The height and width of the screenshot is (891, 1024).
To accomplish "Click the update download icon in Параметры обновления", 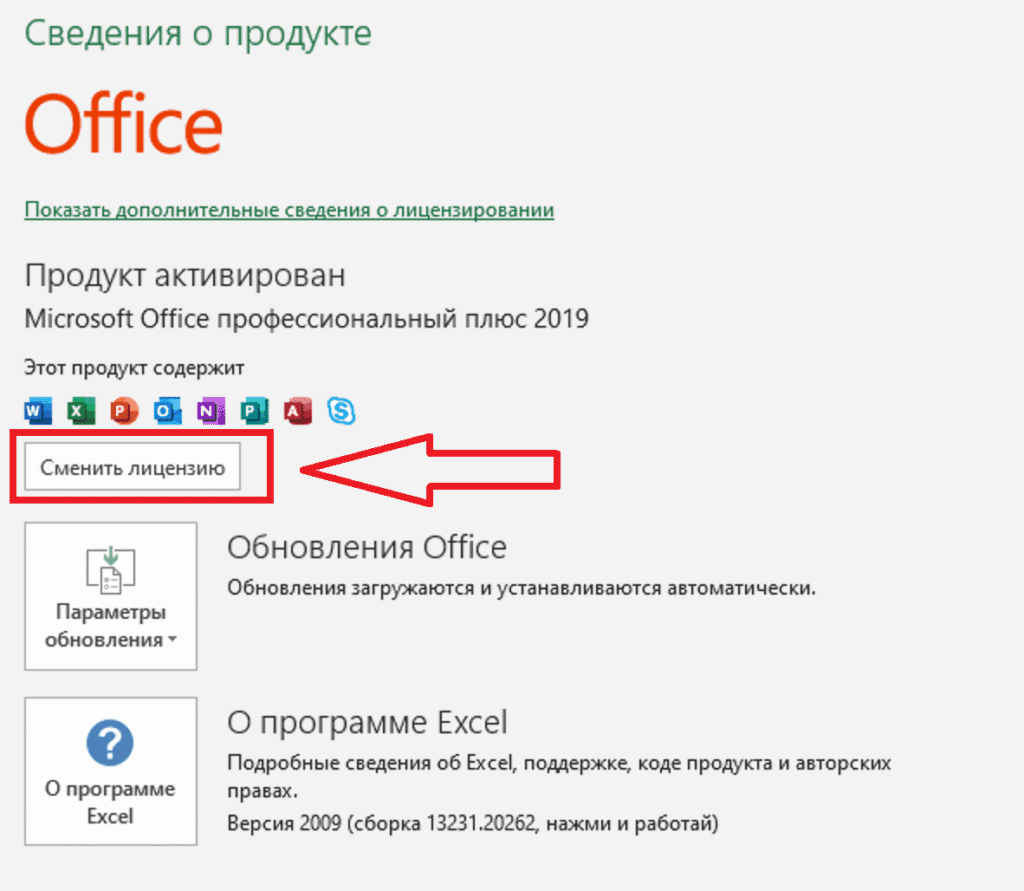I will click(x=110, y=570).
